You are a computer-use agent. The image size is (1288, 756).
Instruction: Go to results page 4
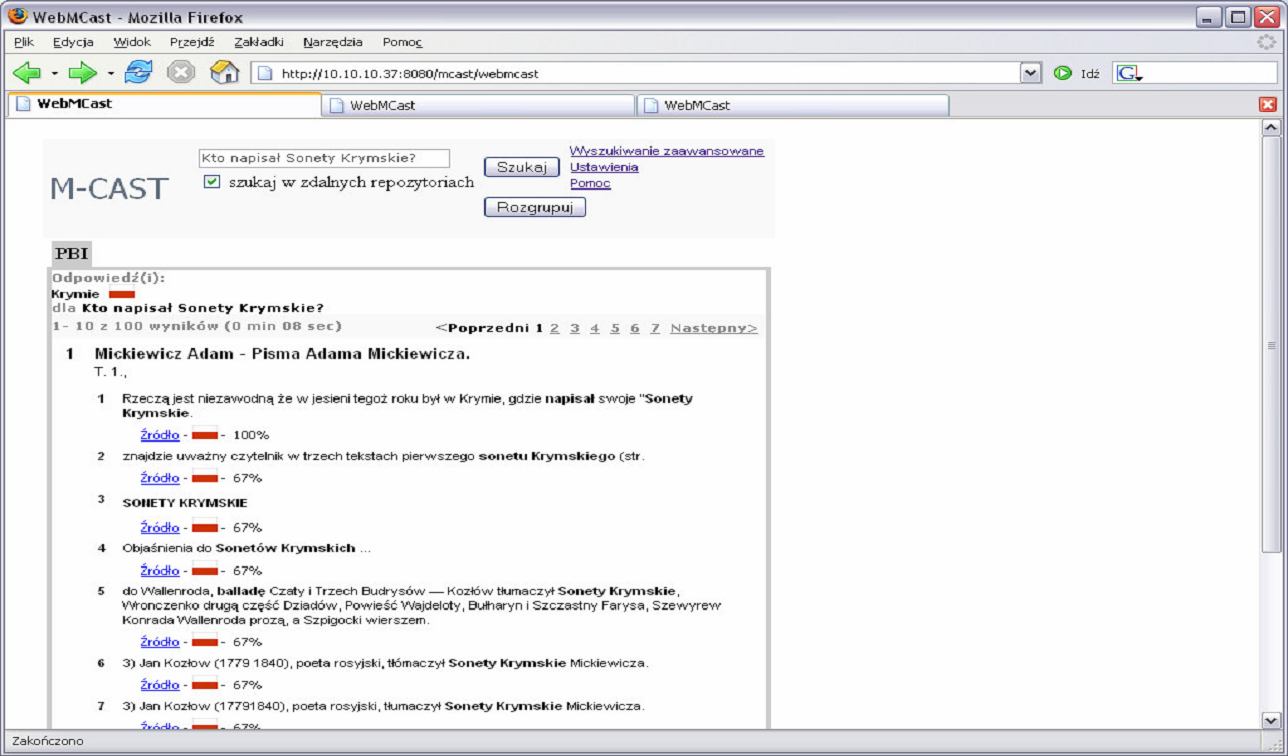click(594, 328)
